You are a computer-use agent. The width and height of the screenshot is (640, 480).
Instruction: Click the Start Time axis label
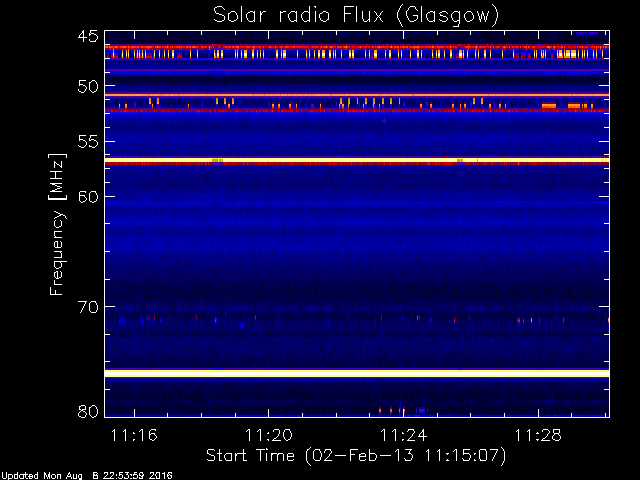pos(356,456)
